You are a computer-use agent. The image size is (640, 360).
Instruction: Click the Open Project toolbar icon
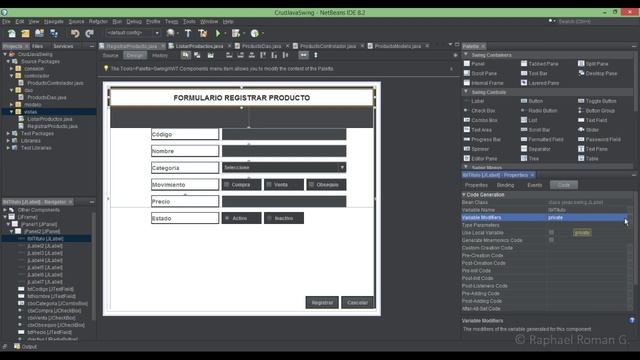pos(39,33)
